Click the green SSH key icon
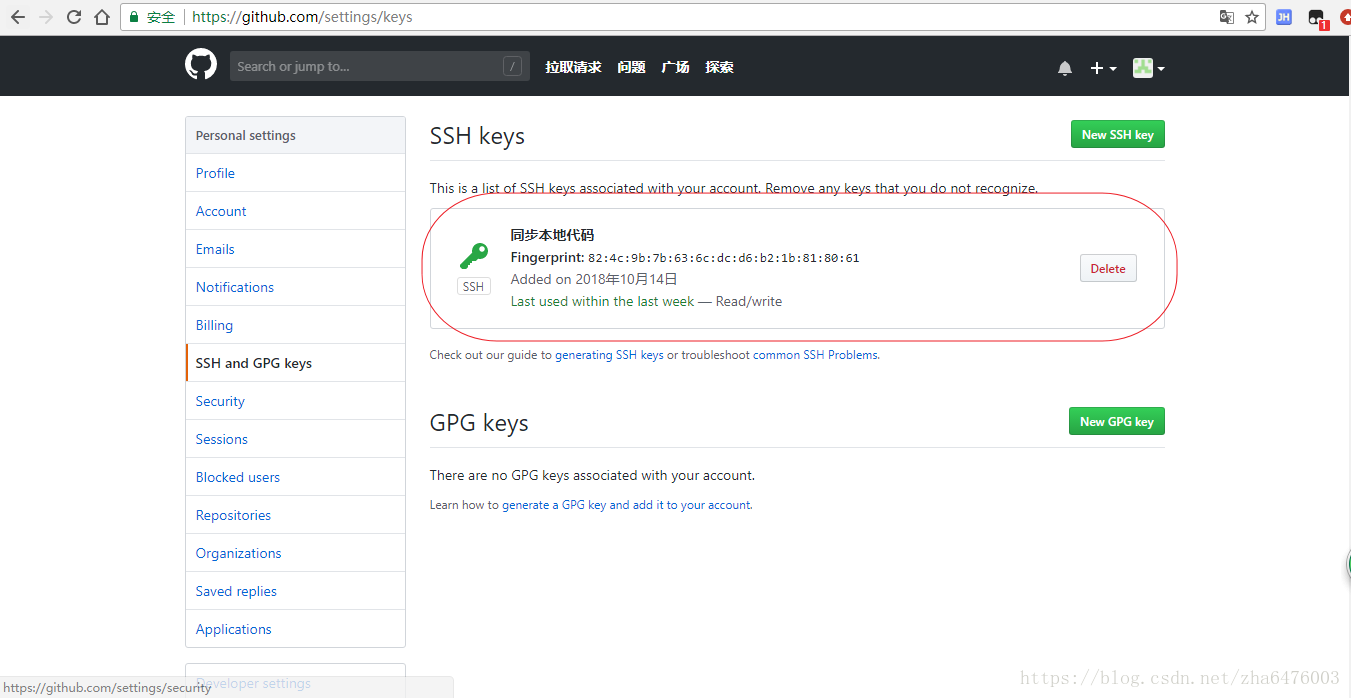The width and height of the screenshot is (1351, 698). pyautogui.click(x=473, y=256)
